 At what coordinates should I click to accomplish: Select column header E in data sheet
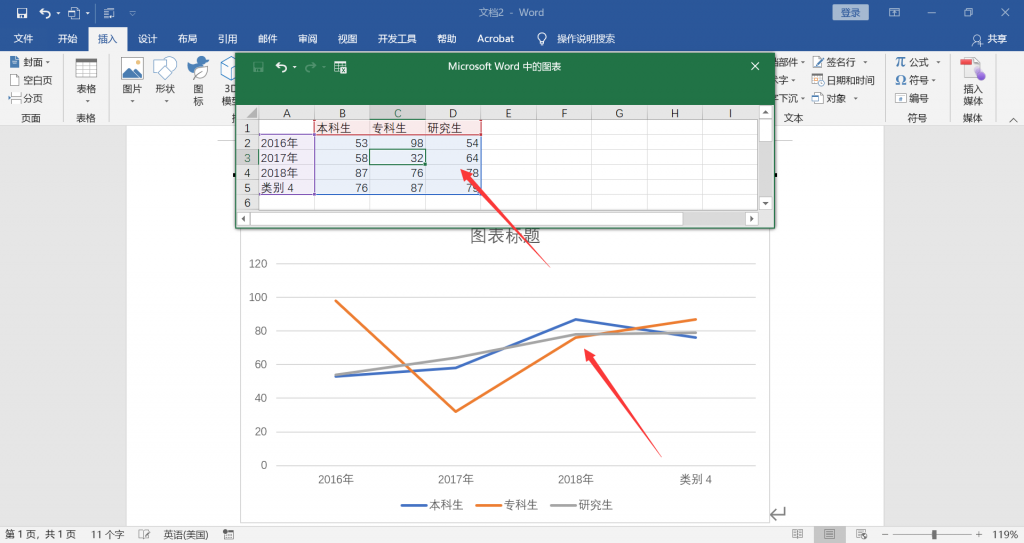(508, 113)
